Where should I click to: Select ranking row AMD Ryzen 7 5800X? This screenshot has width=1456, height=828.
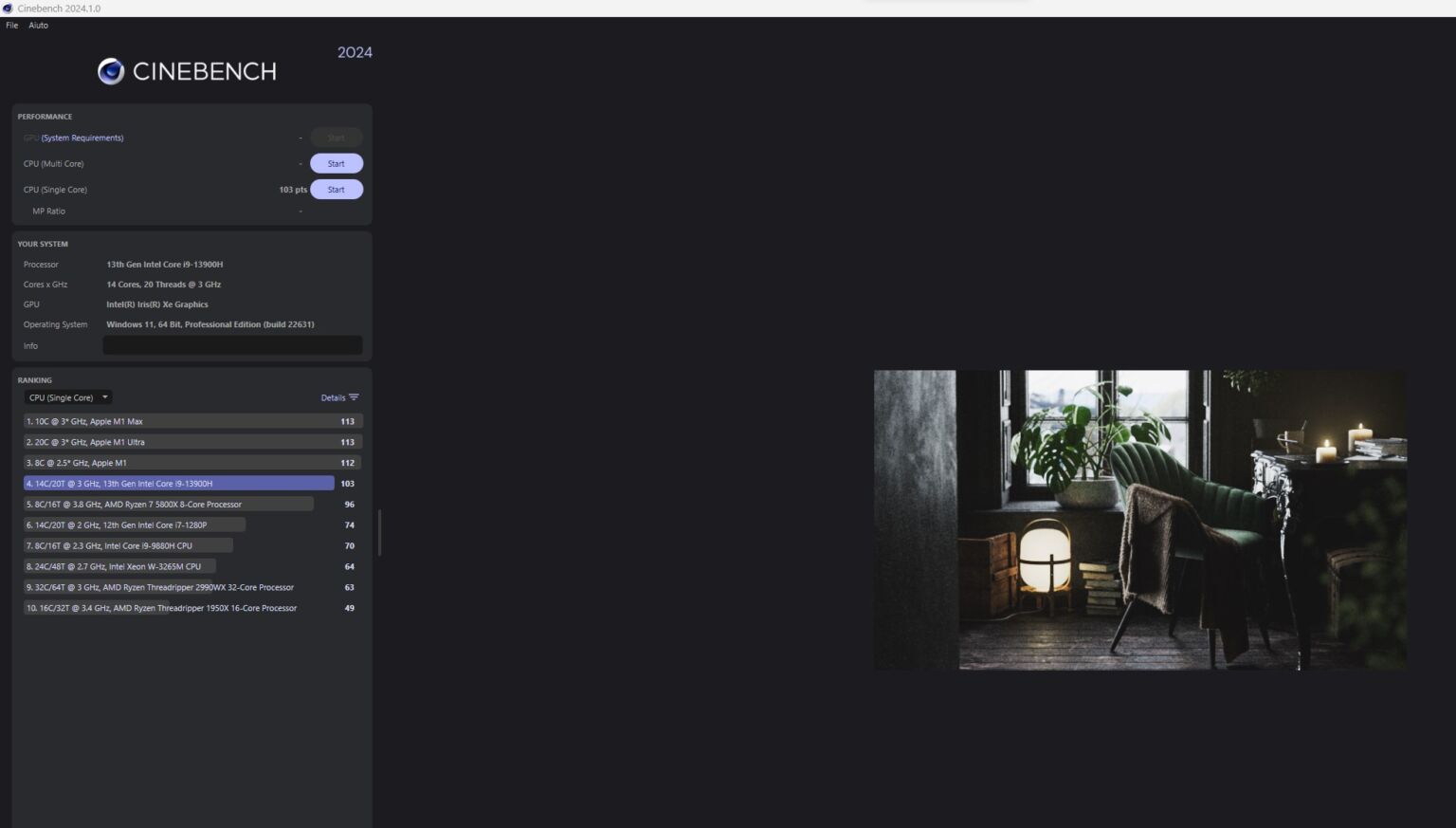pyautogui.click(x=193, y=505)
